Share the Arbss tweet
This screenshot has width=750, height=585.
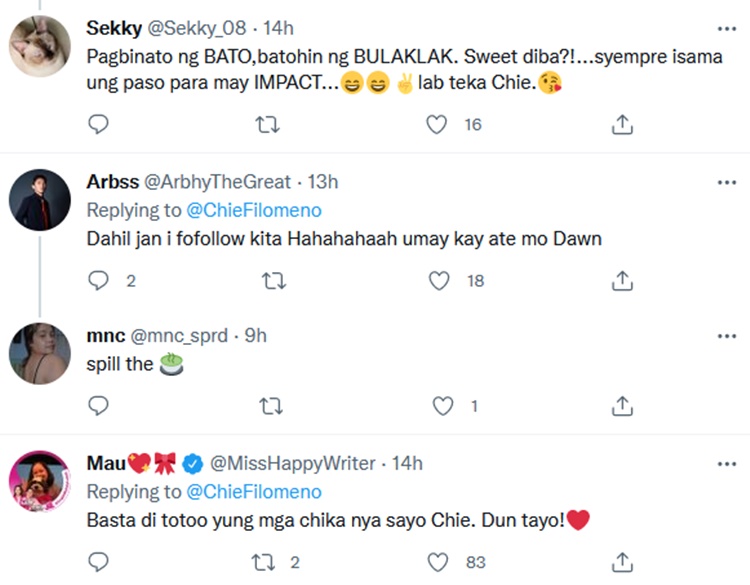(x=621, y=281)
